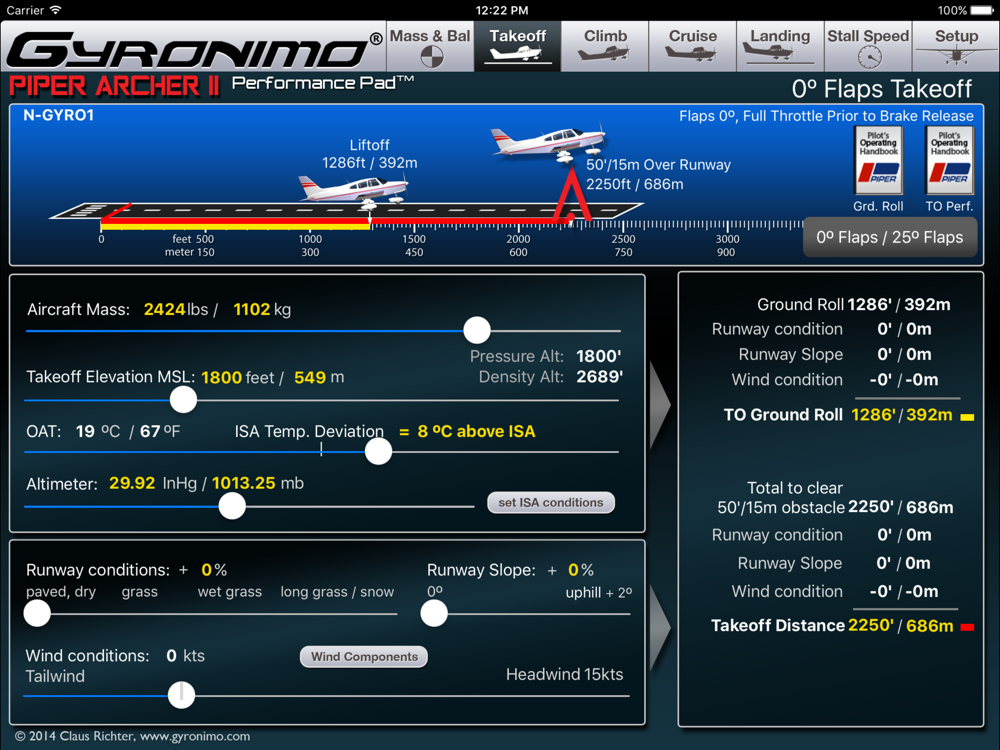Screen dimensions: 1000x750
Task: Click the 'Tailwind' label
Action: coord(55,677)
